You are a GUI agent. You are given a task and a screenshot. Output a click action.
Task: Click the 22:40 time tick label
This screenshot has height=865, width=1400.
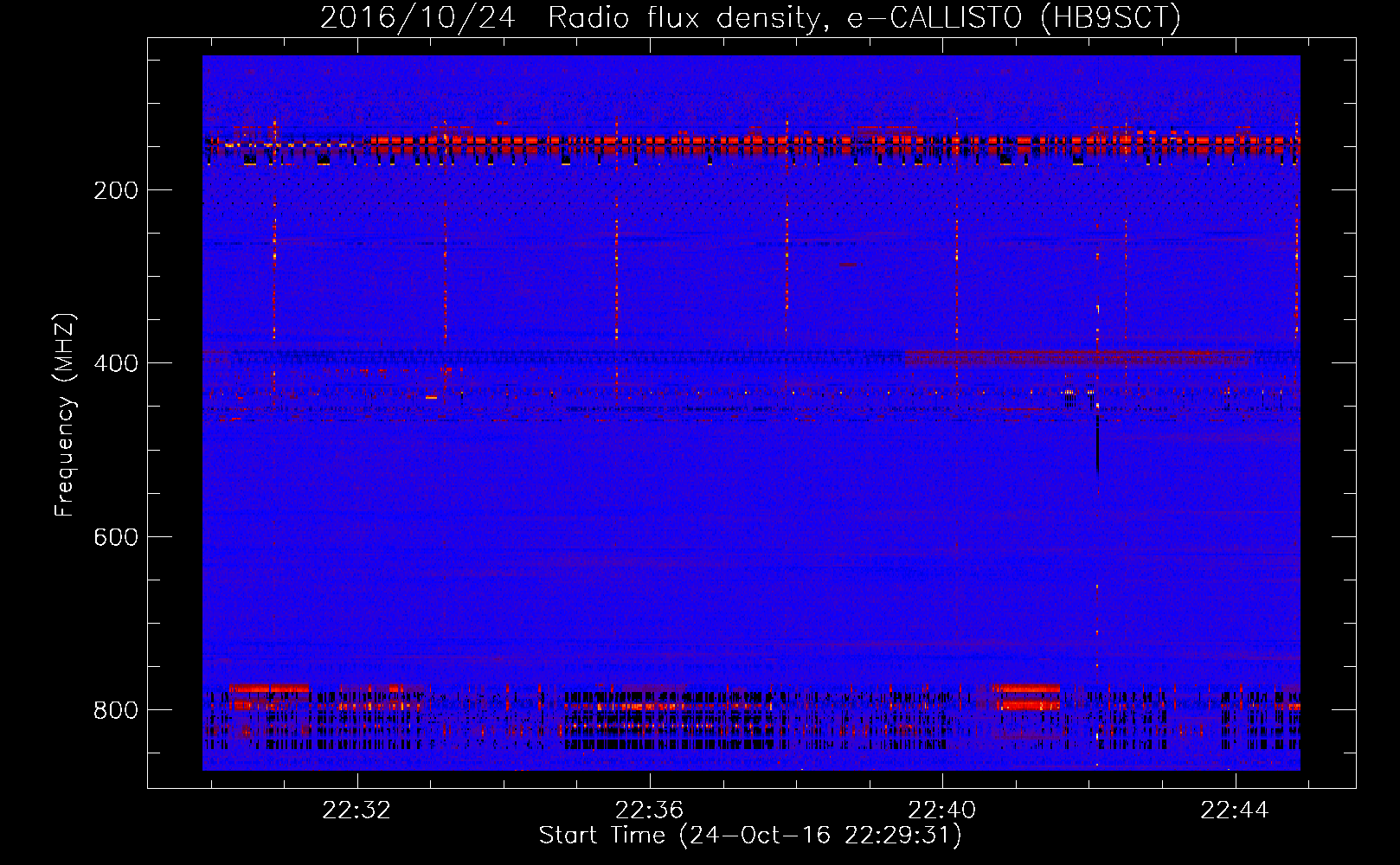[x=941, y=810]
